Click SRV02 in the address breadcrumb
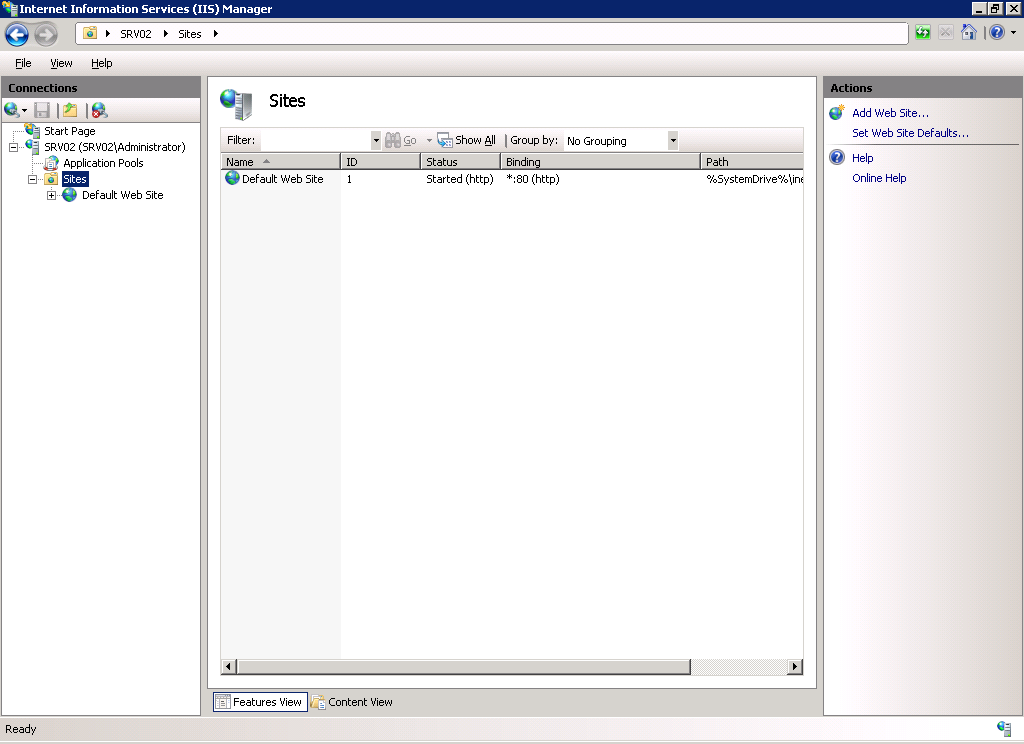The image size is (1024, 744). click(x=136, y=34)
